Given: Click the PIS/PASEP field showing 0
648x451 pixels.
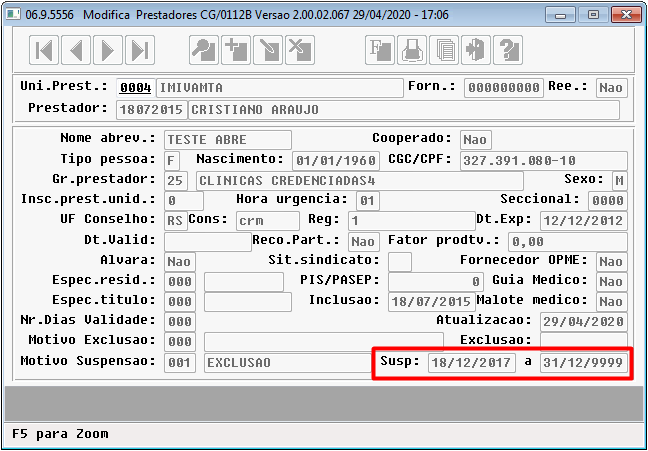Looking at the screenshot, I should (436, 282).
